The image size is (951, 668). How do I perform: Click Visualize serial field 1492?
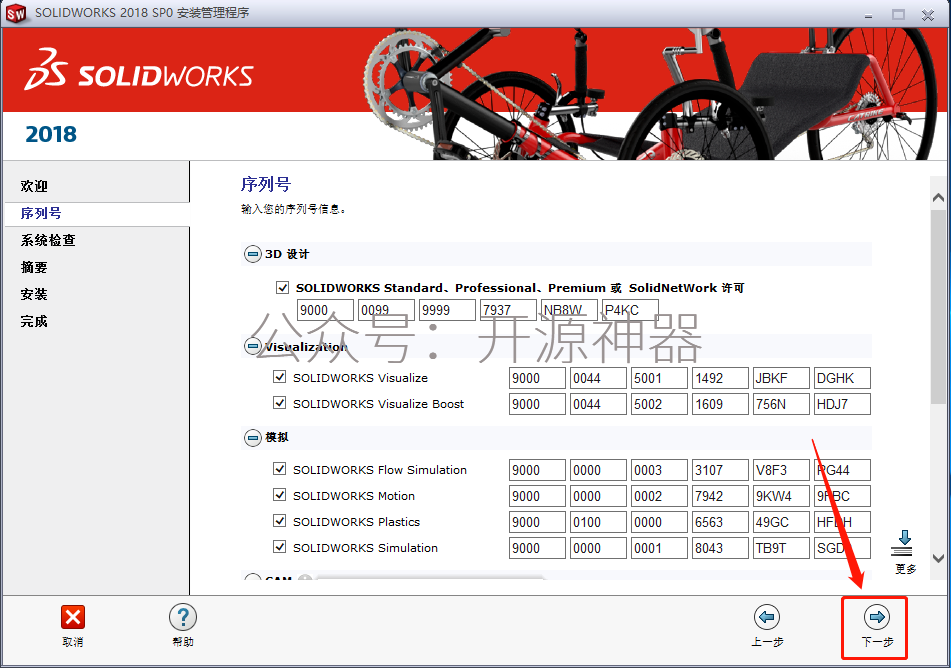click(x=721, y=378)
